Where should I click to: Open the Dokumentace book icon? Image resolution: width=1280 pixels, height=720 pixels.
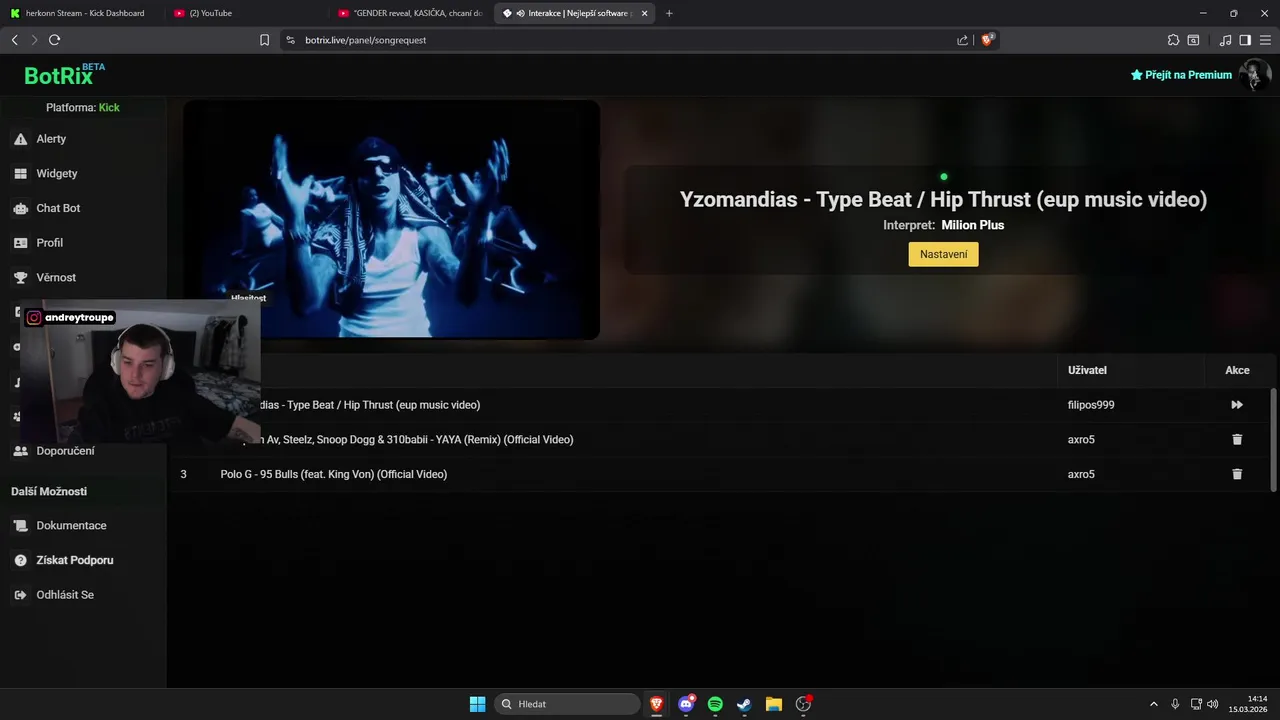20,526
